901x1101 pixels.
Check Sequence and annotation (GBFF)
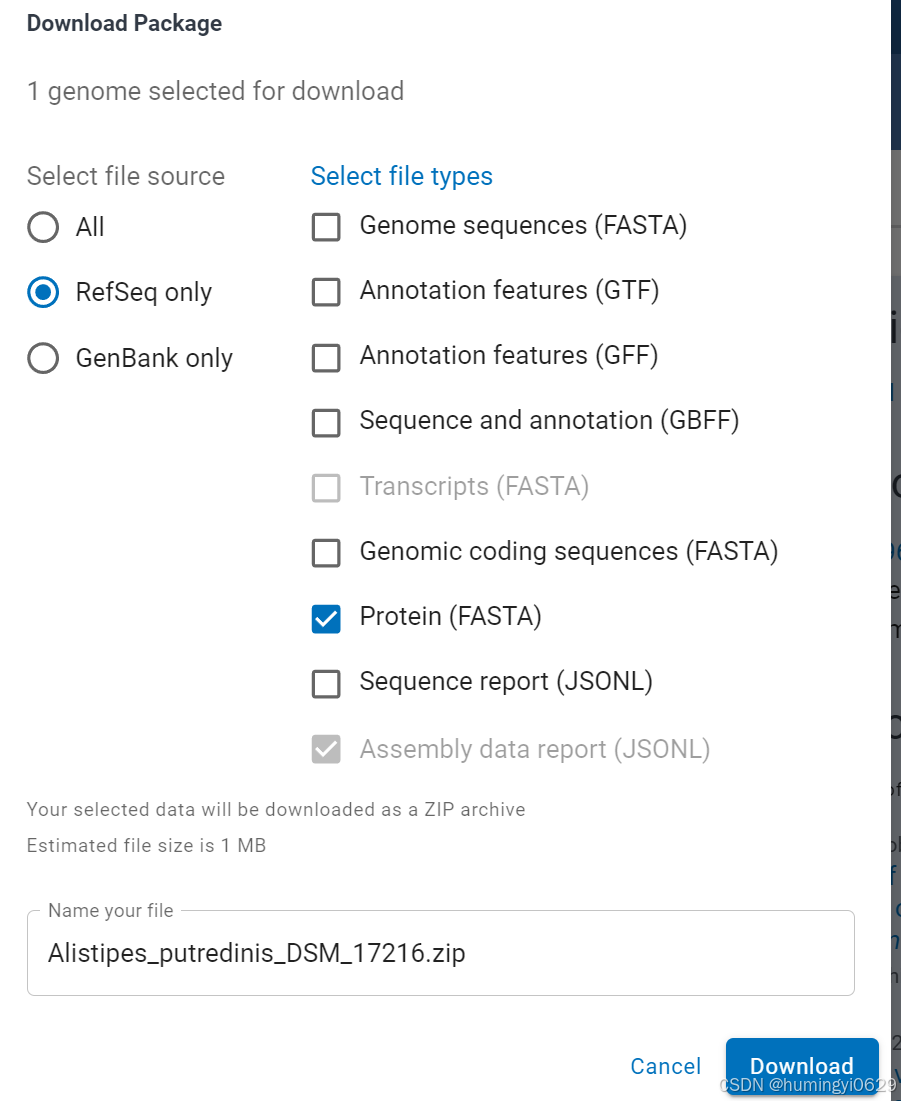[326, 422]
